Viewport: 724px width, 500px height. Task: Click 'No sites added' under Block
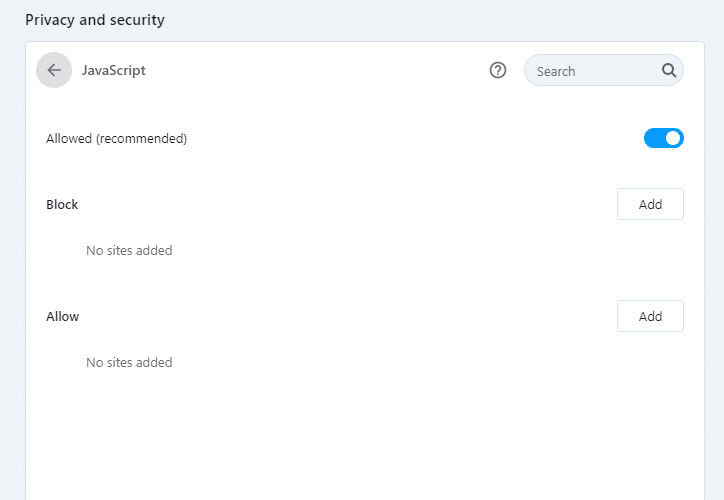pyautogui.click(x=129, y=250)
